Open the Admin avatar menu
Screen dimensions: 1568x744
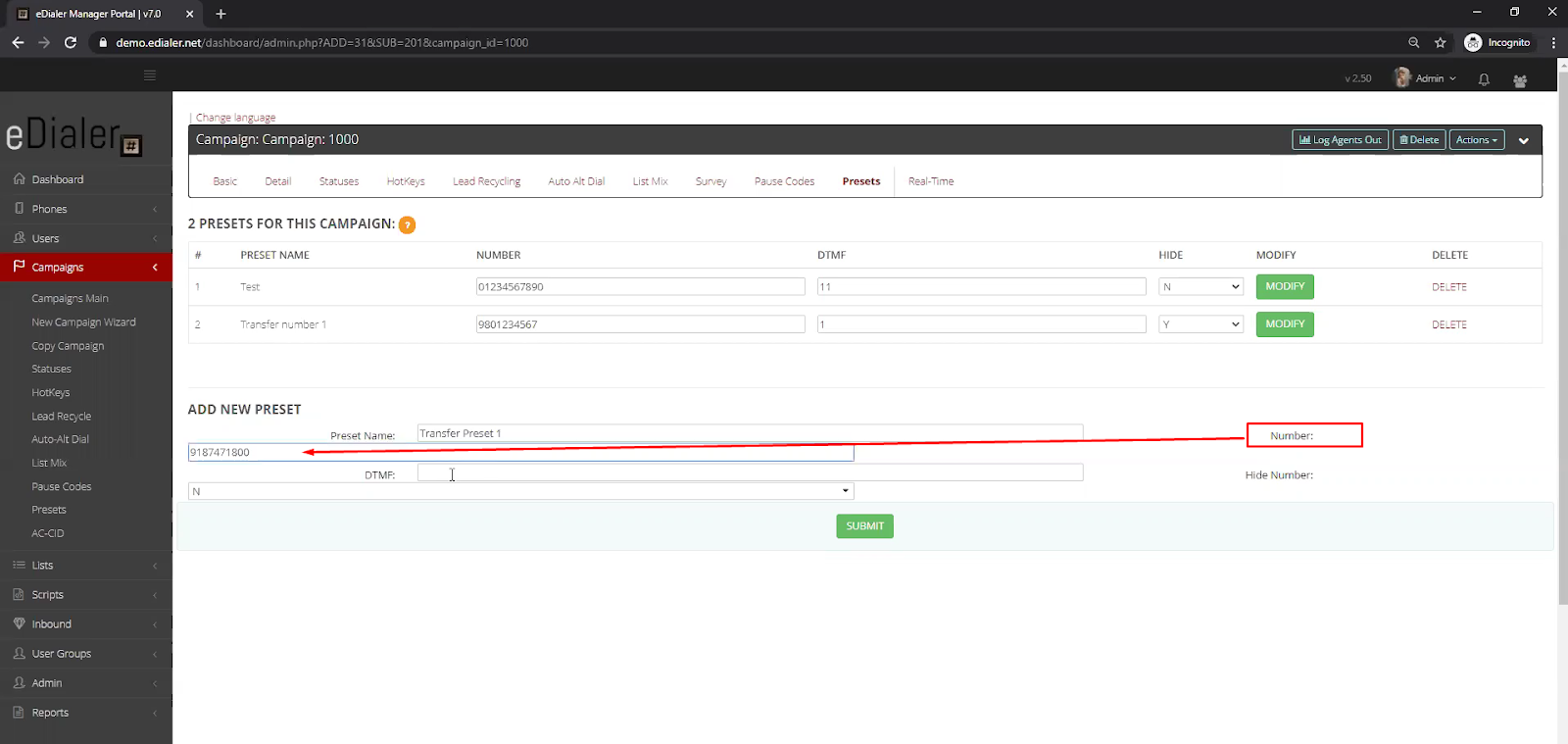tap(1425, 78)
